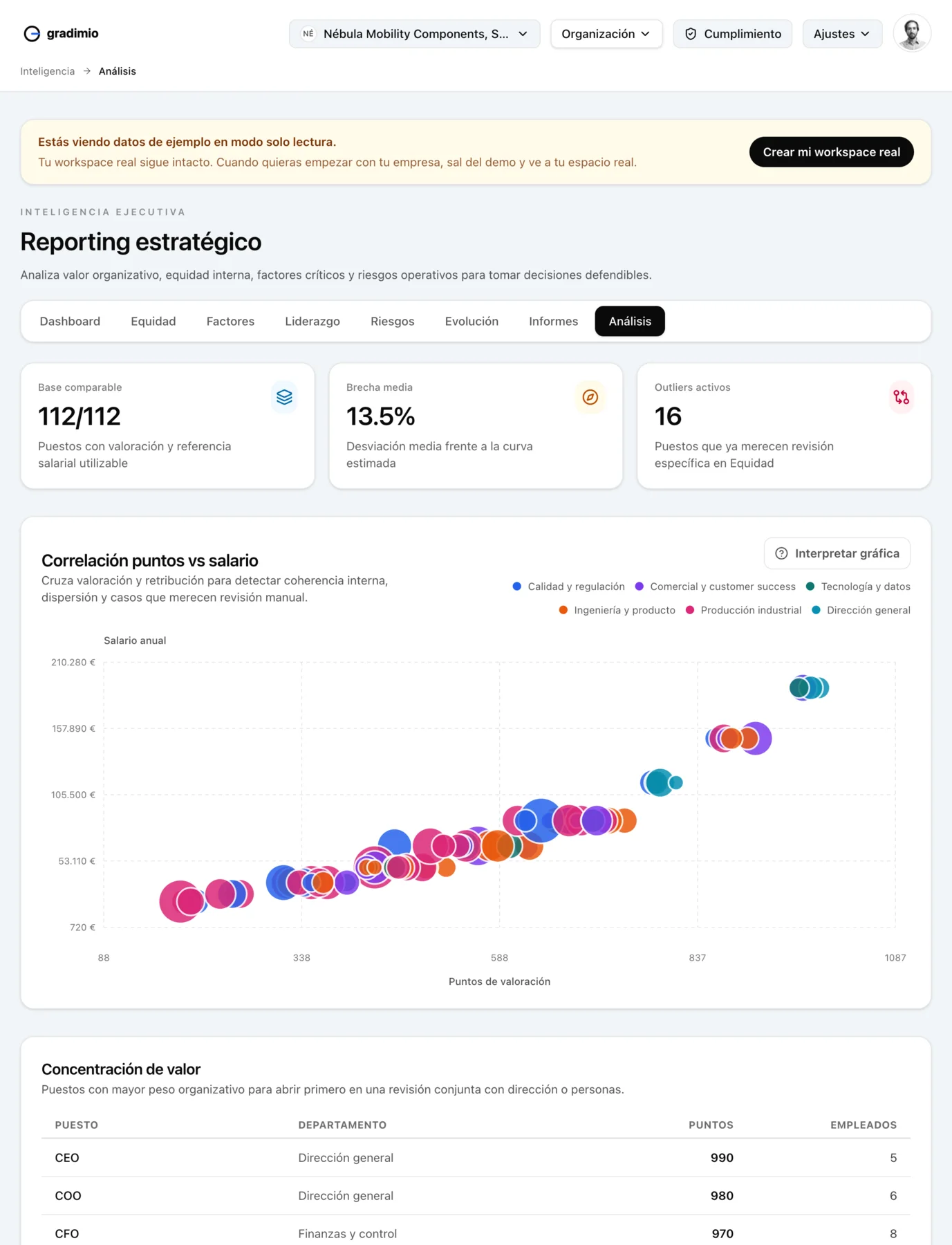The image size is (952, 1245).
Task: Select the COO row
Action: coord(476,1196)
